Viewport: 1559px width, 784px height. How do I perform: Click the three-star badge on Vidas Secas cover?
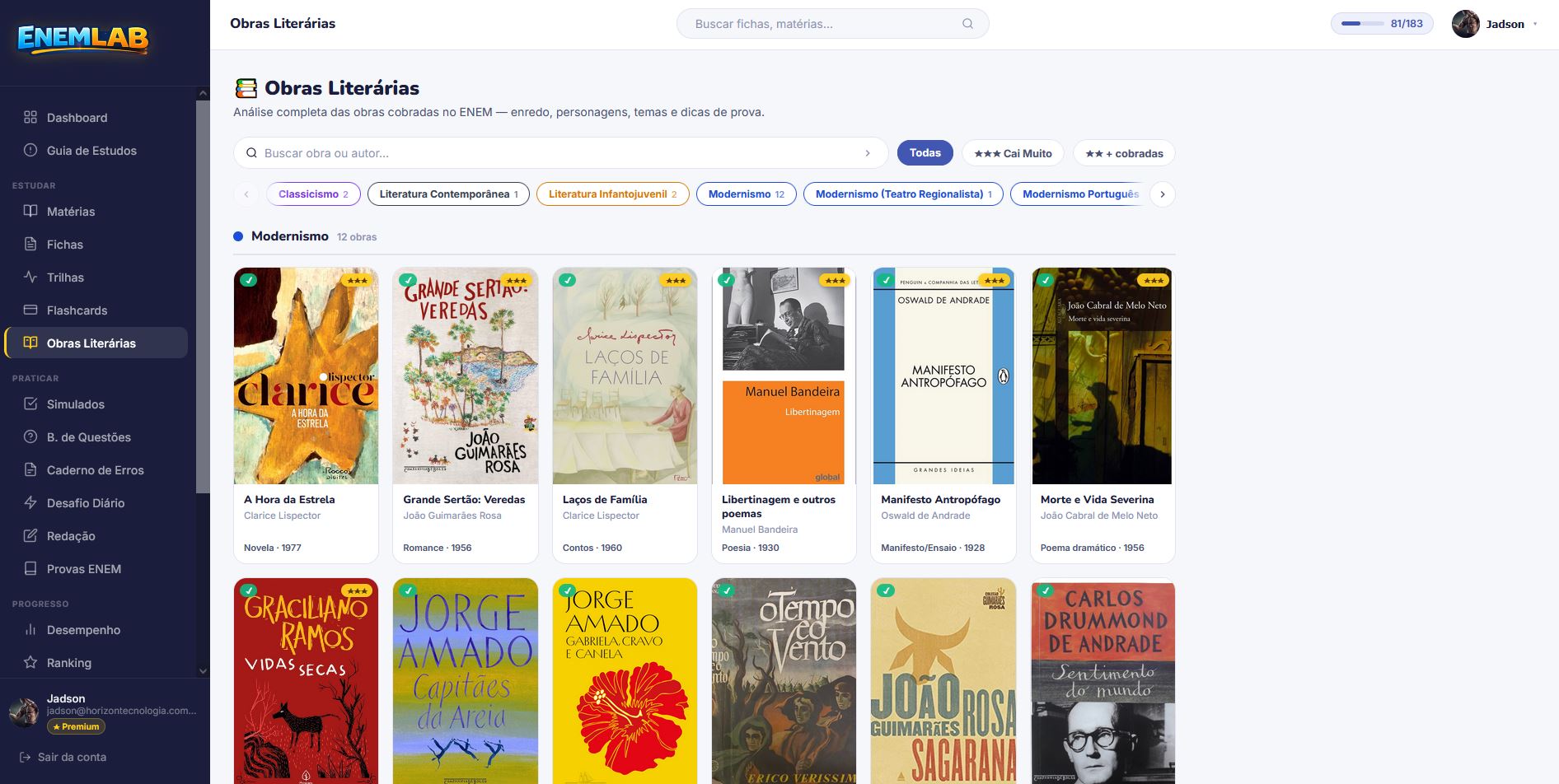(357, 590)
